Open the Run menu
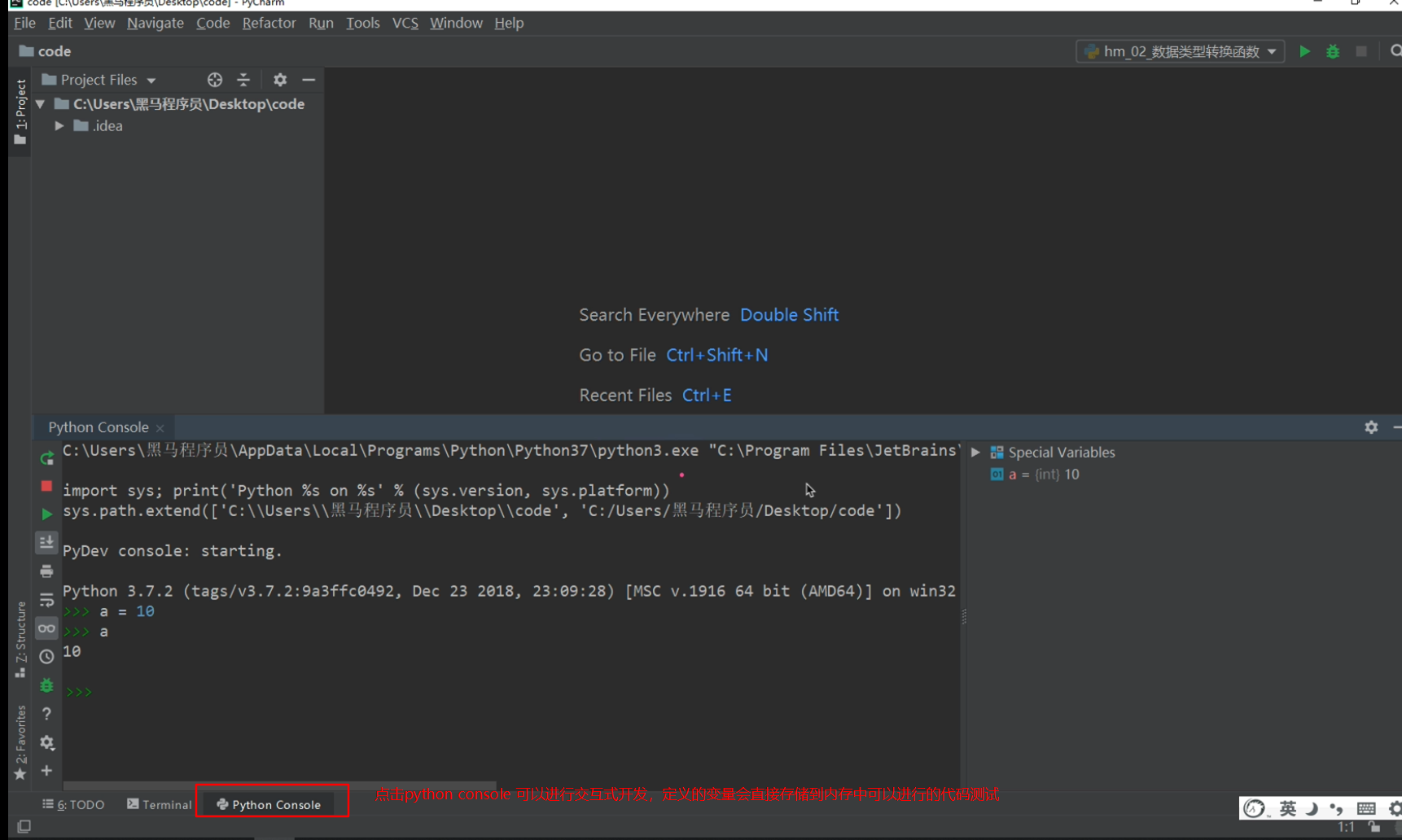Screen dimensions: 1402x840 click(321, 23)
